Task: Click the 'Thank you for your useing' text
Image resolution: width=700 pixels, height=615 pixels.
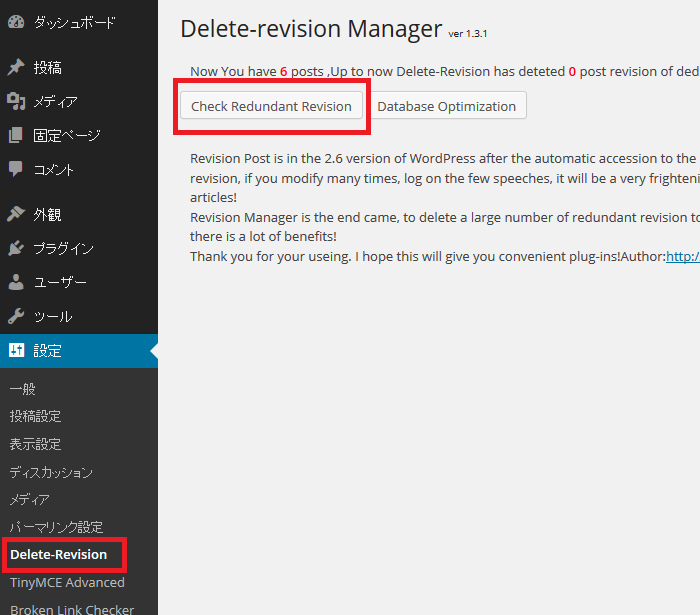Action: pyautogui.click(x=271, y=256)
